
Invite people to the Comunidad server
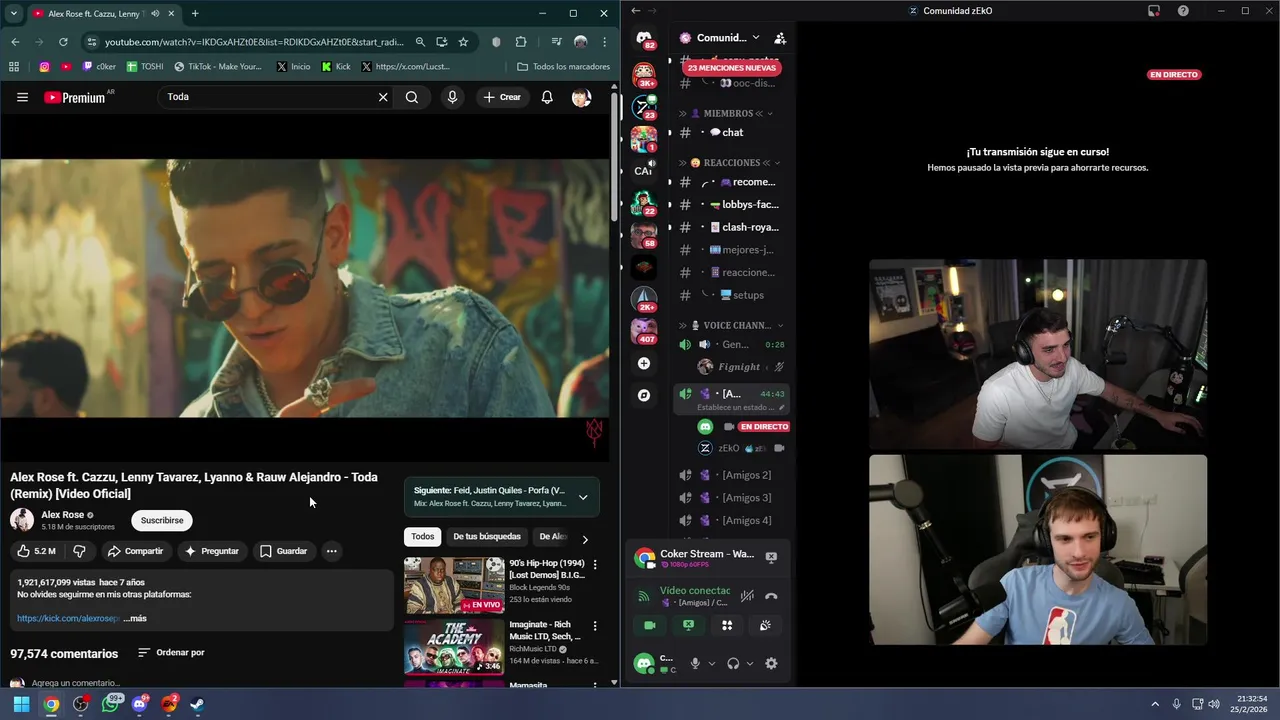tap(780, 38)
